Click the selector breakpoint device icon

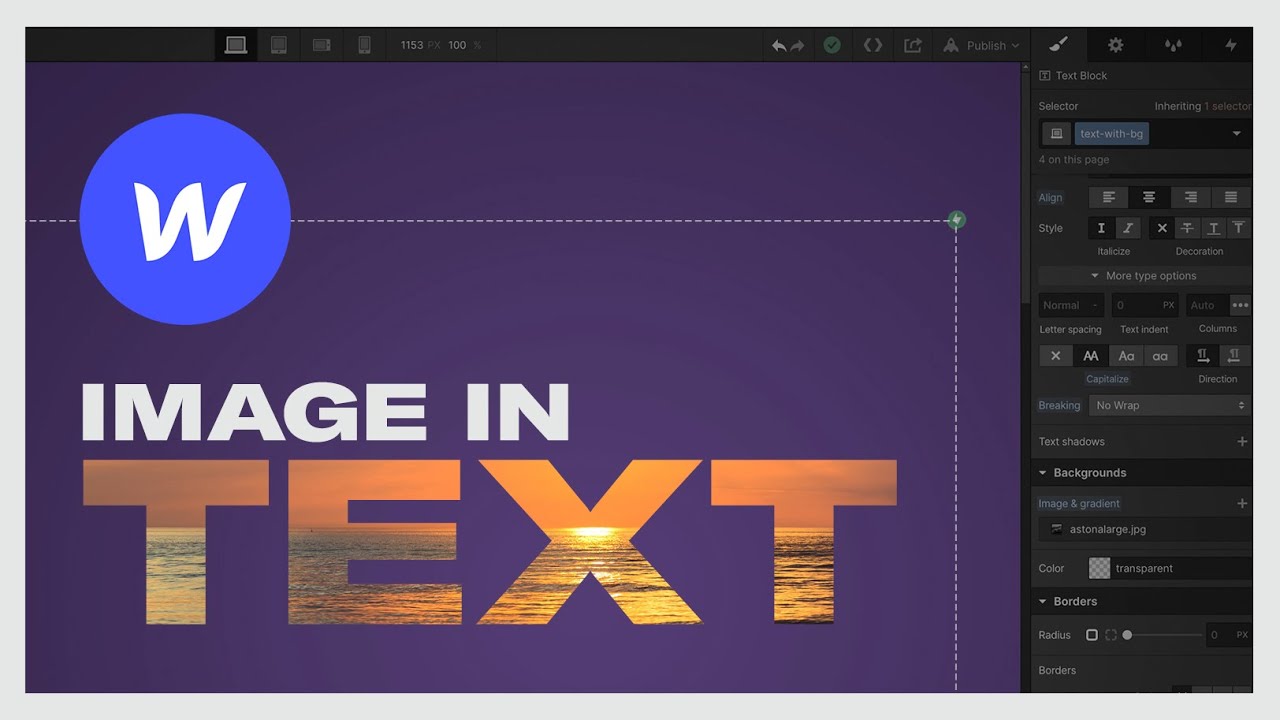pos(1055,134)
